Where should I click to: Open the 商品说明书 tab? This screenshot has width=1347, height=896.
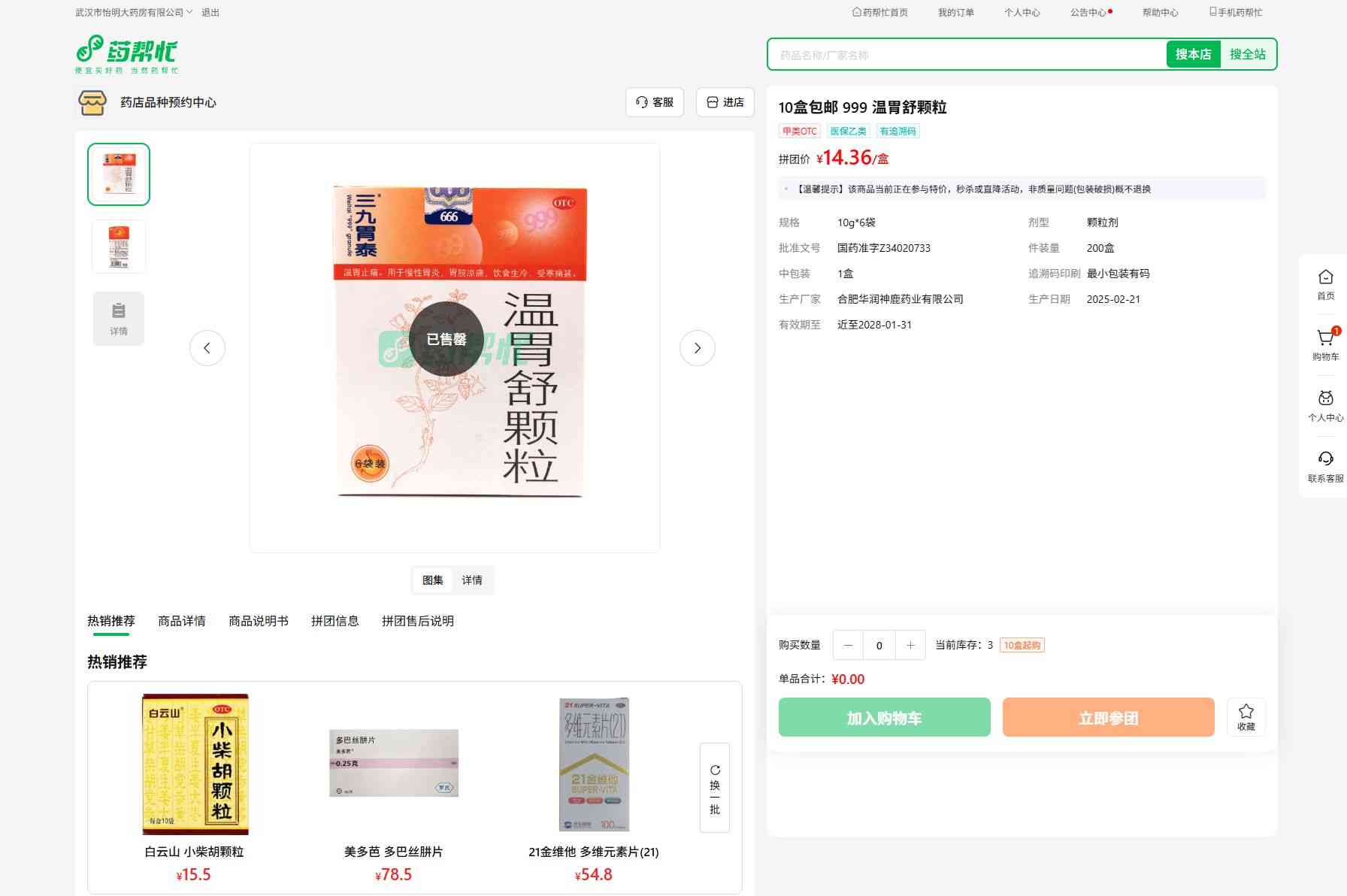(x=259, y=621)
